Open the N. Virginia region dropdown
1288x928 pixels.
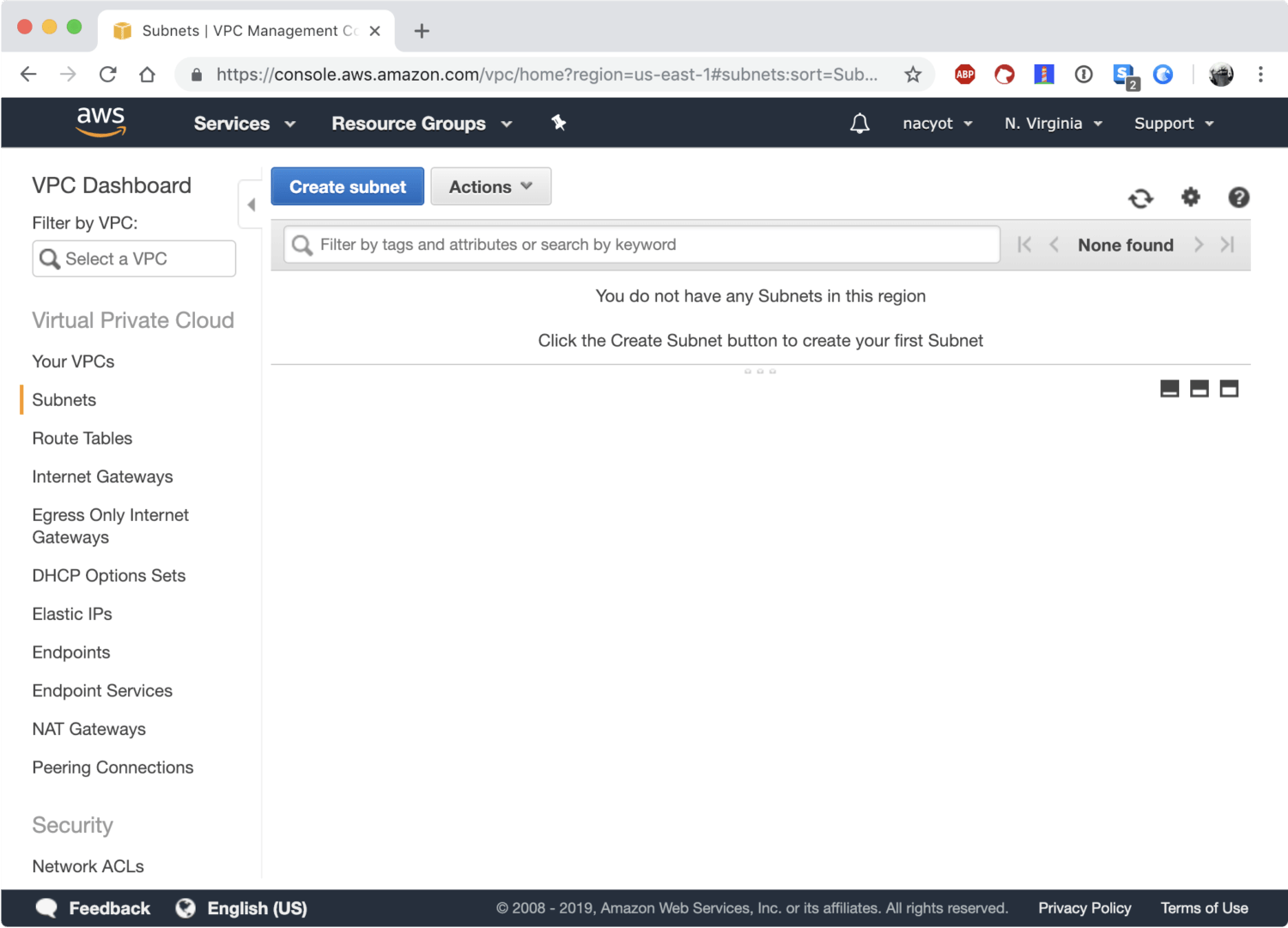click(x=1054, y=124)
